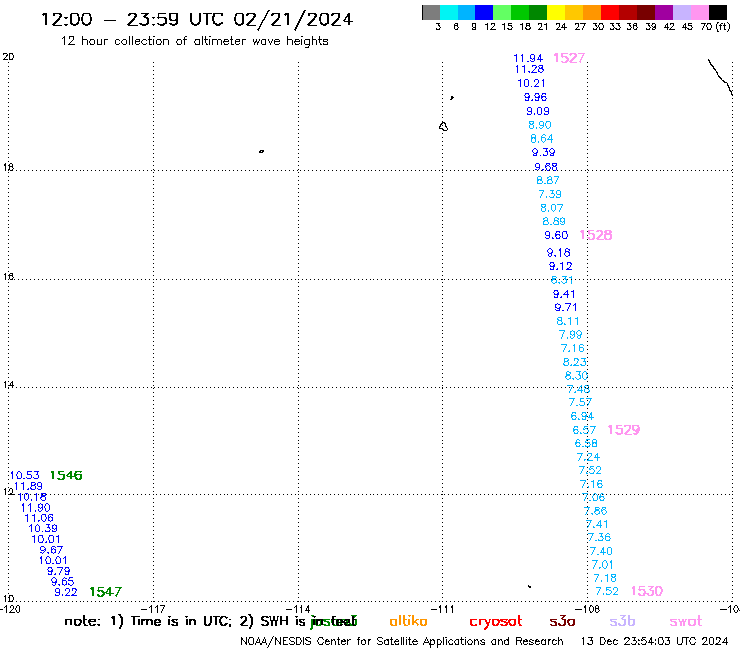Click the 10.53 value beside 1546
Screen dimensions: 740x650
[x=25, y=476]
